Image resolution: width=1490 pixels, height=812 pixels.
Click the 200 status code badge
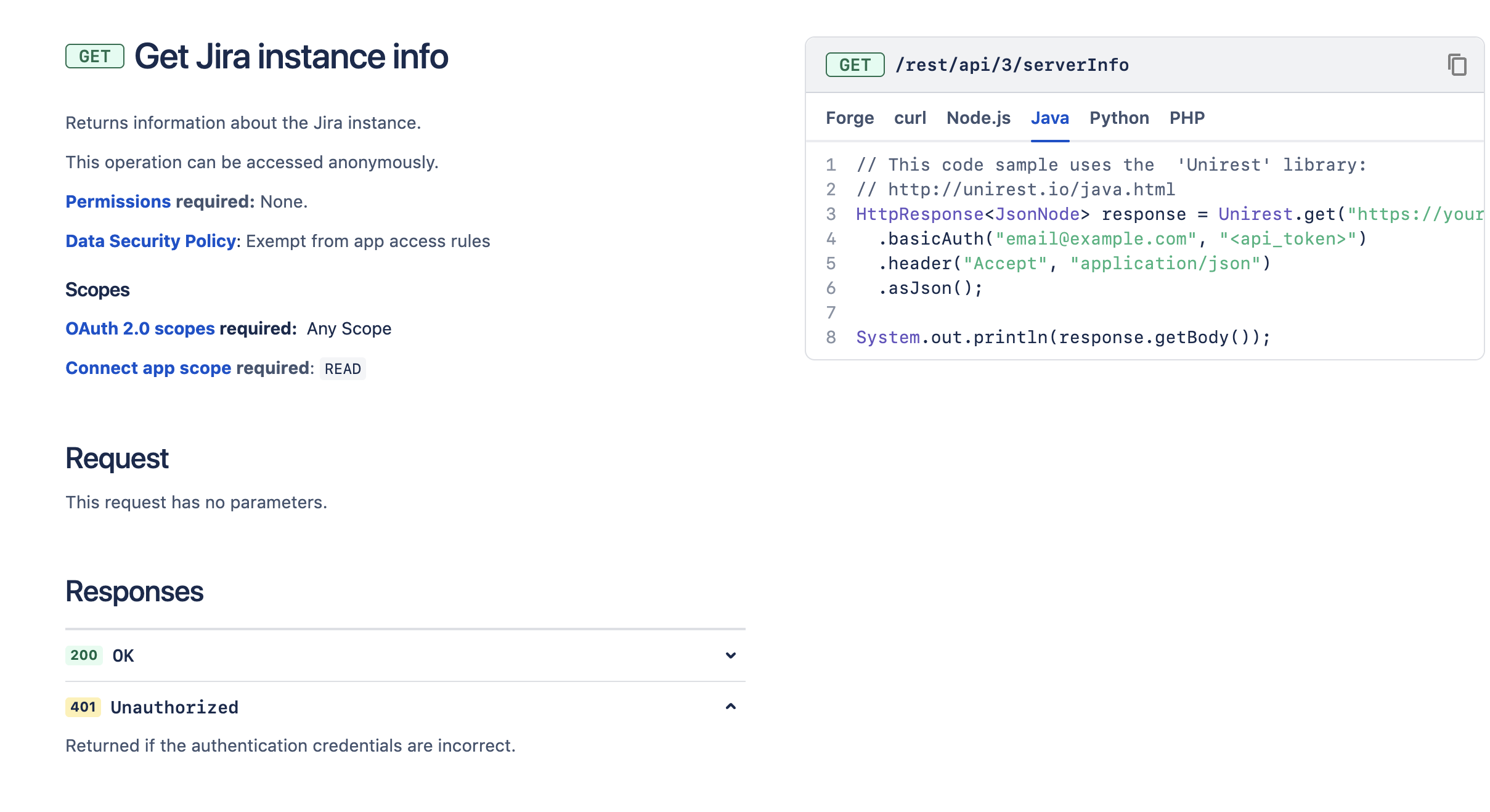point(84,655)
